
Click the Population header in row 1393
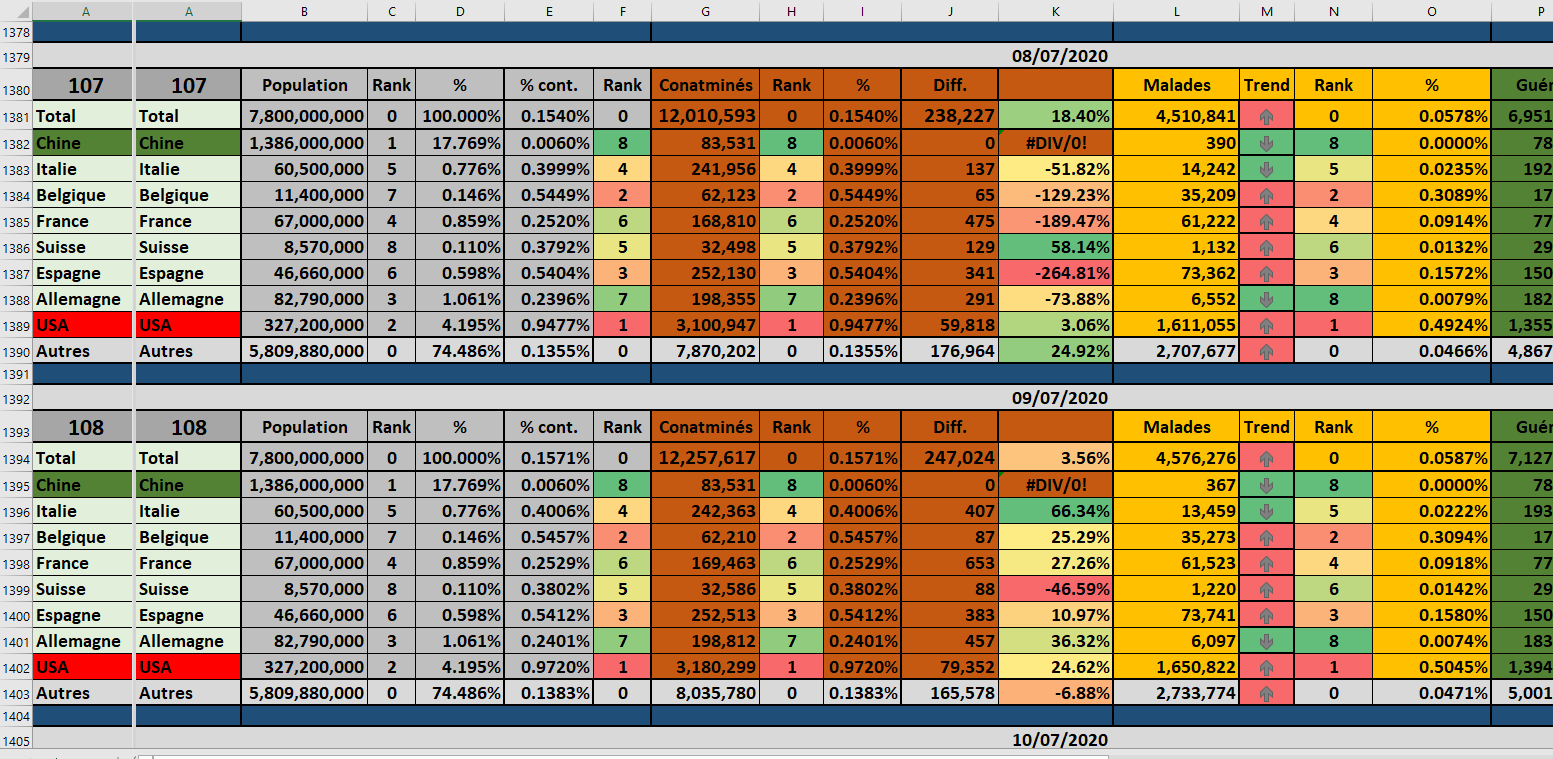304,427
